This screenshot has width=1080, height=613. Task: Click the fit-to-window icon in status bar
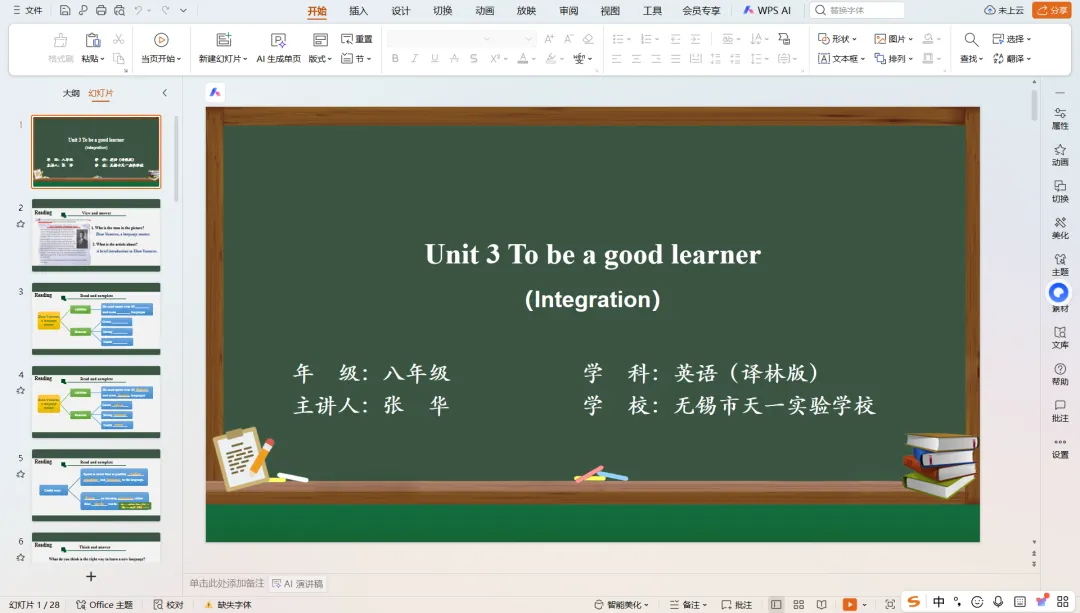click(x=890, y=604)
